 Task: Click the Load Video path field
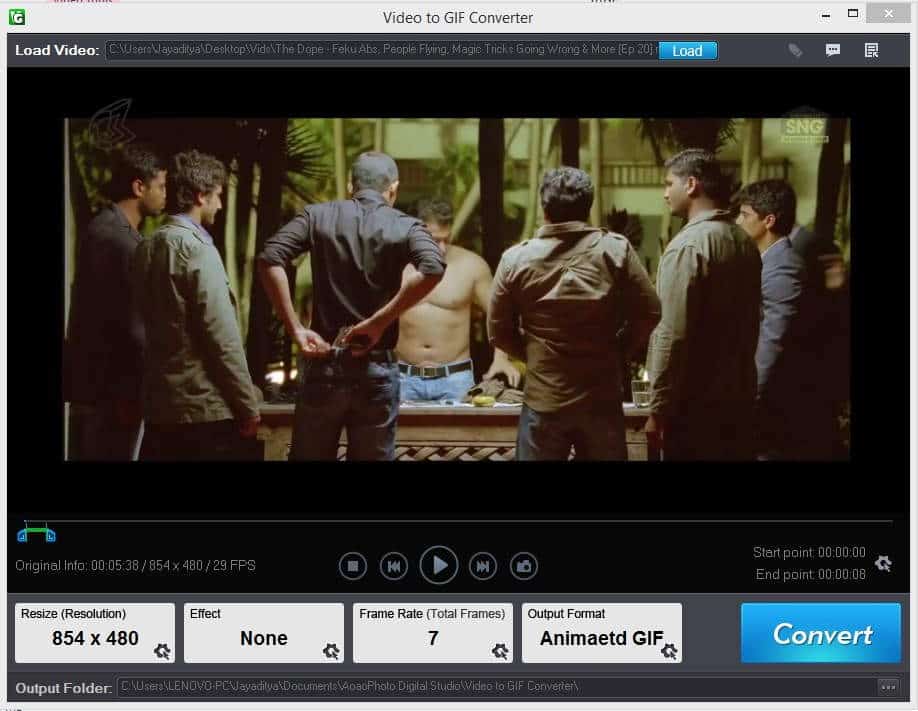(x=382, y=50)
